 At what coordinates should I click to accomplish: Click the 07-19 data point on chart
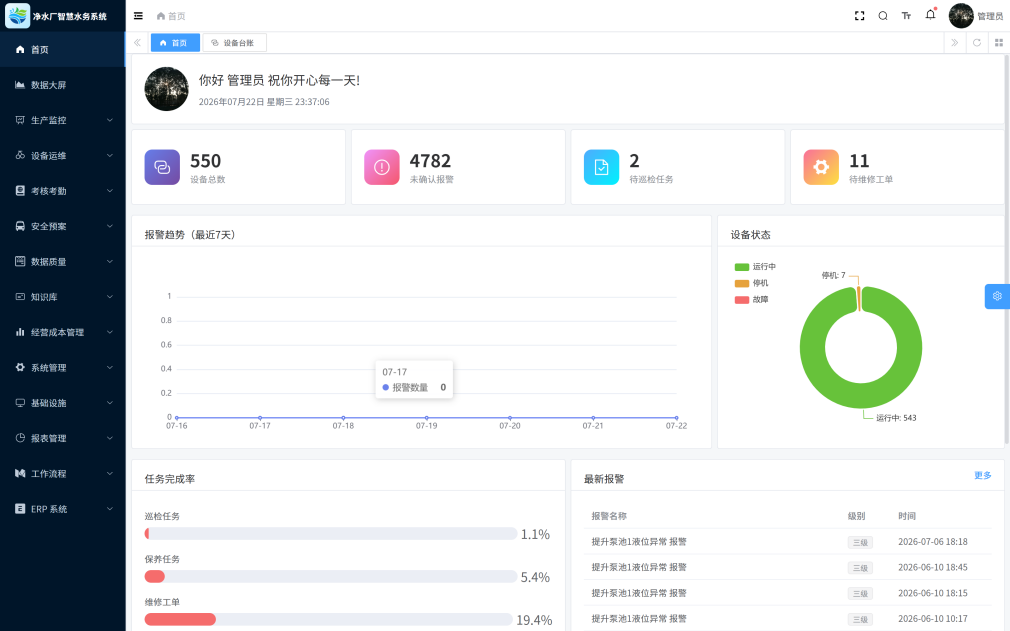click(426, 418)
